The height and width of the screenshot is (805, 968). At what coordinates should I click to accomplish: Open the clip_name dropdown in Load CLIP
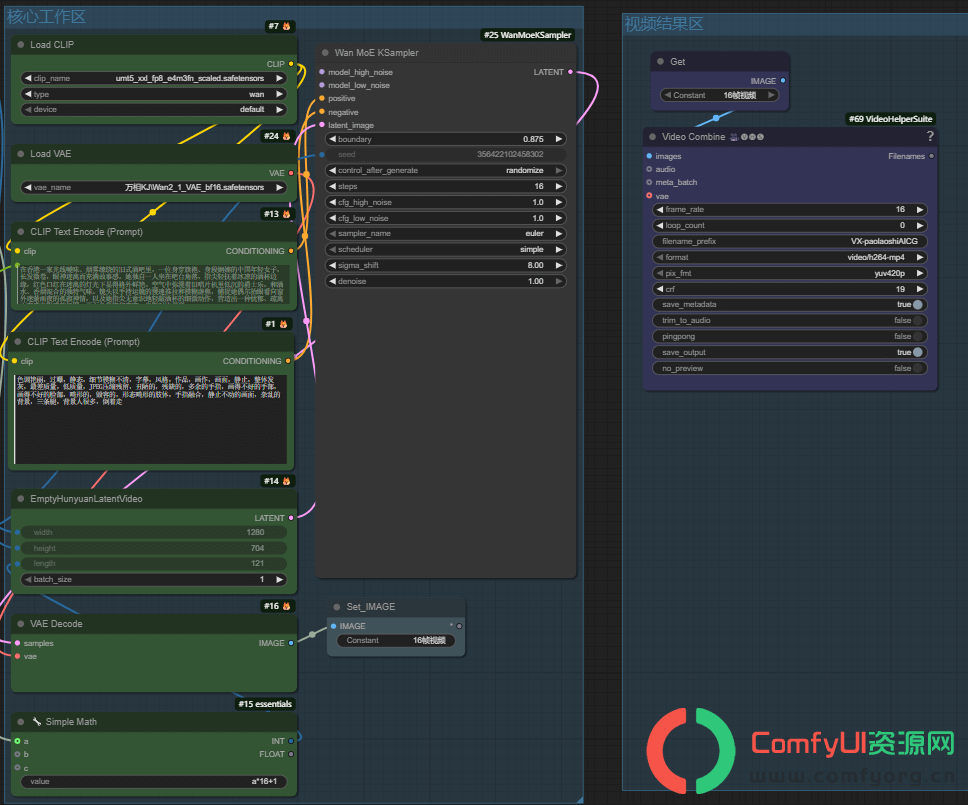(154, 78)
